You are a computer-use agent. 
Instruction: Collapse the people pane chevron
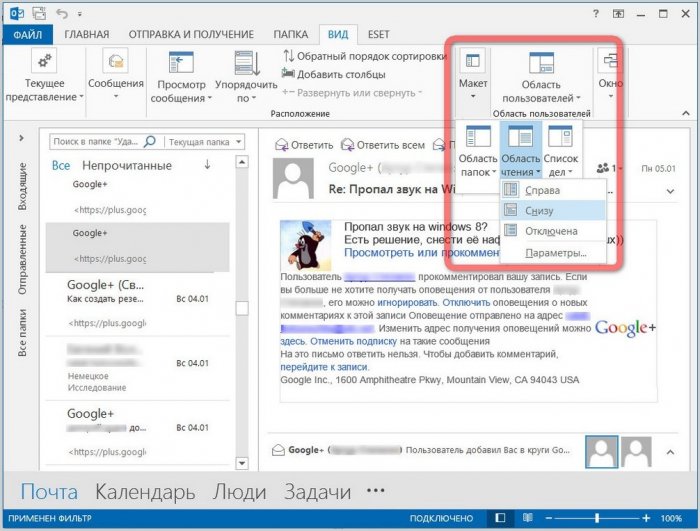tap(670, 452)
